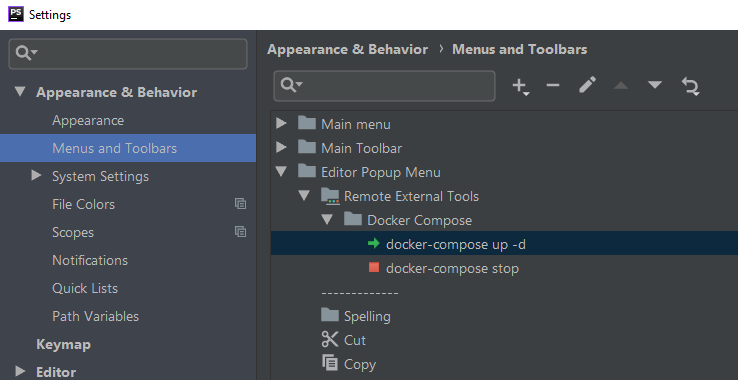Viewport: 738px width, 380px height.
Task: Click the Menus and Toolbars breadcrumb
Action: coord(520,49)
